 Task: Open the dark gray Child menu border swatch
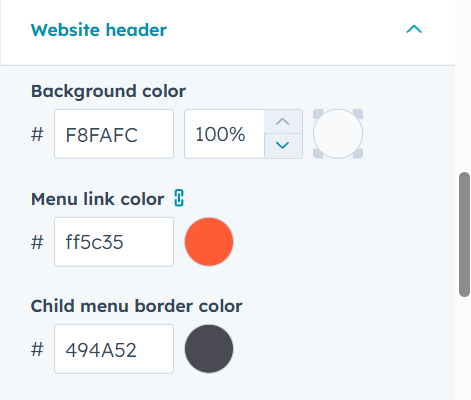point(209,349)
